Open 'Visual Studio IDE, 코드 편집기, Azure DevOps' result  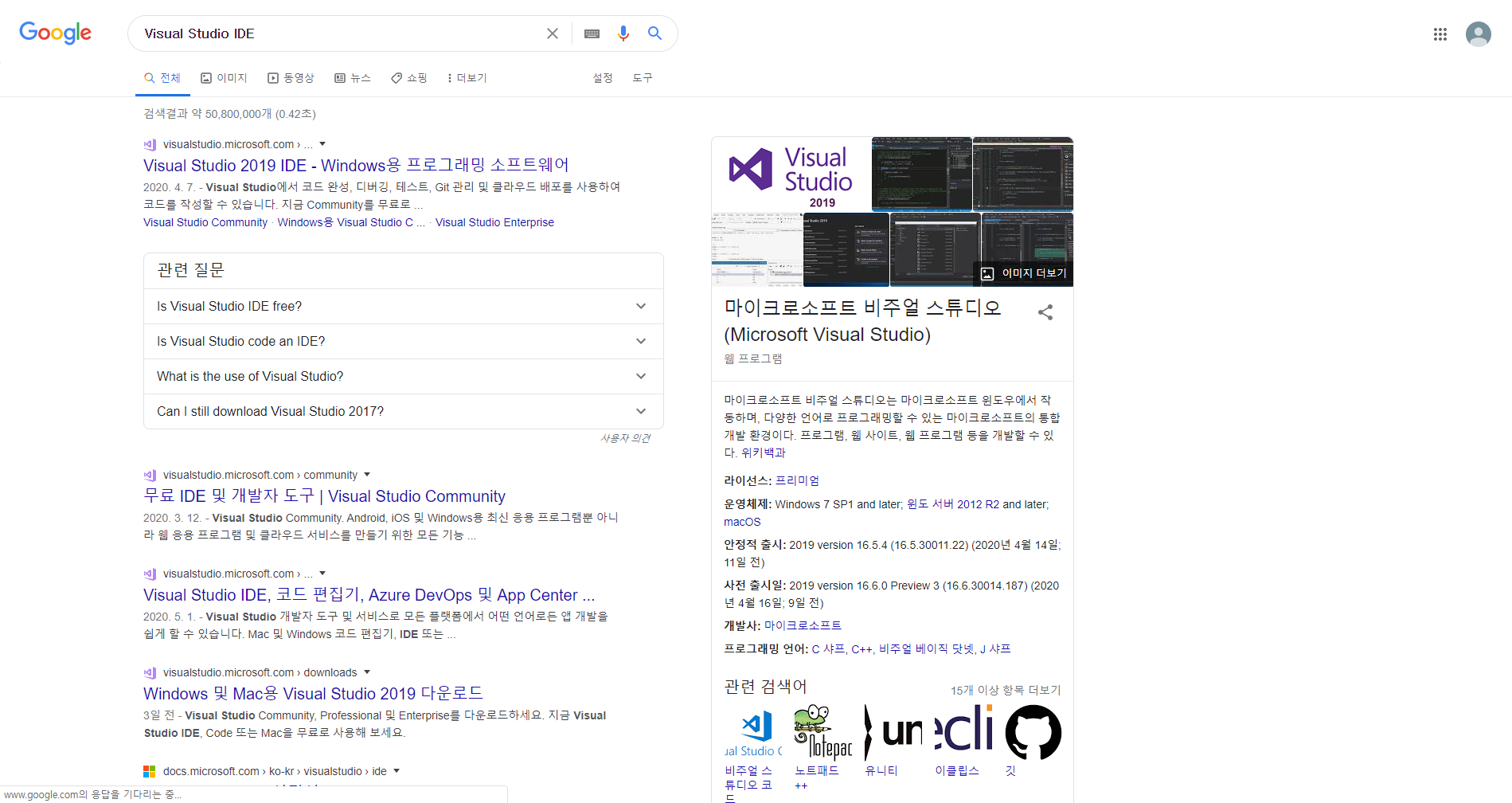click(369, 595)
